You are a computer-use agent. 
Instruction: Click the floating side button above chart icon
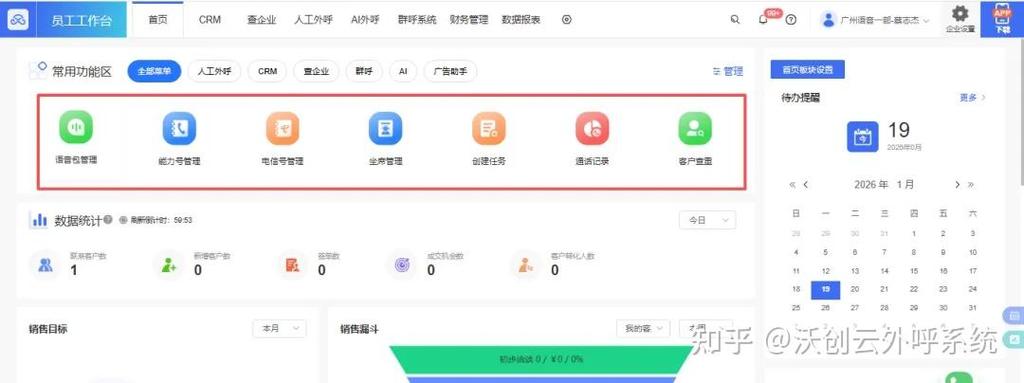1014,316
